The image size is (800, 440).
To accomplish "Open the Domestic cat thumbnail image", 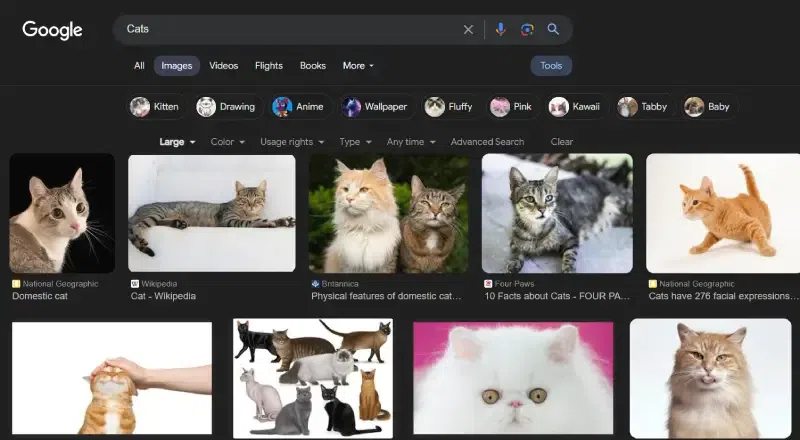I will coord(62,213).
